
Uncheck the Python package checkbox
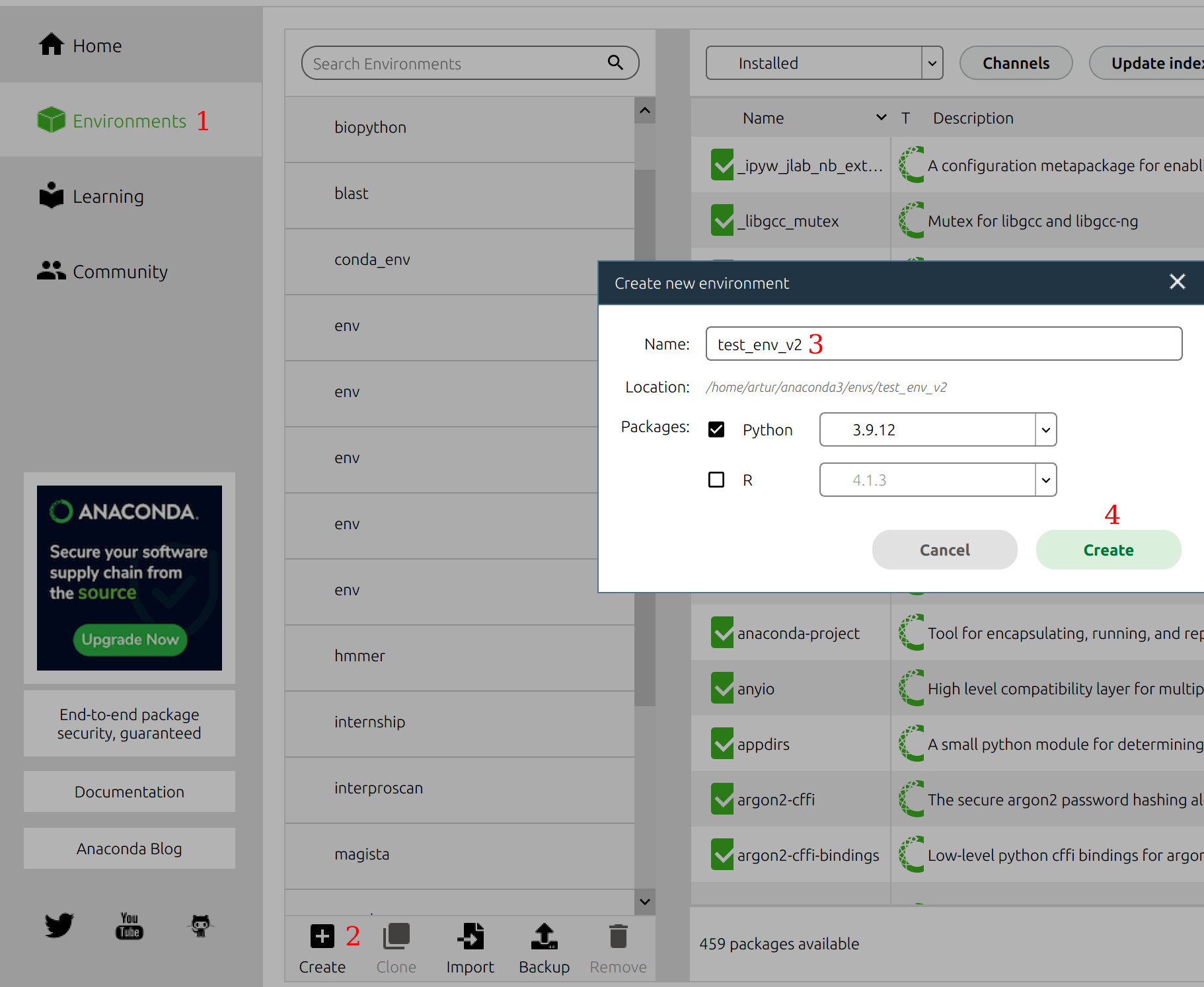716,429
